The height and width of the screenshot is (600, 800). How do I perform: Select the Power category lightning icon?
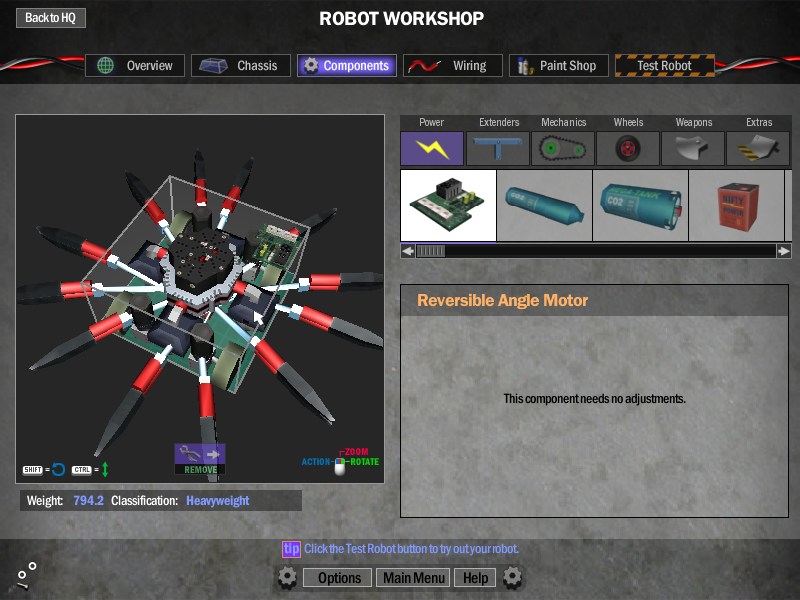(x=432, y=149)
